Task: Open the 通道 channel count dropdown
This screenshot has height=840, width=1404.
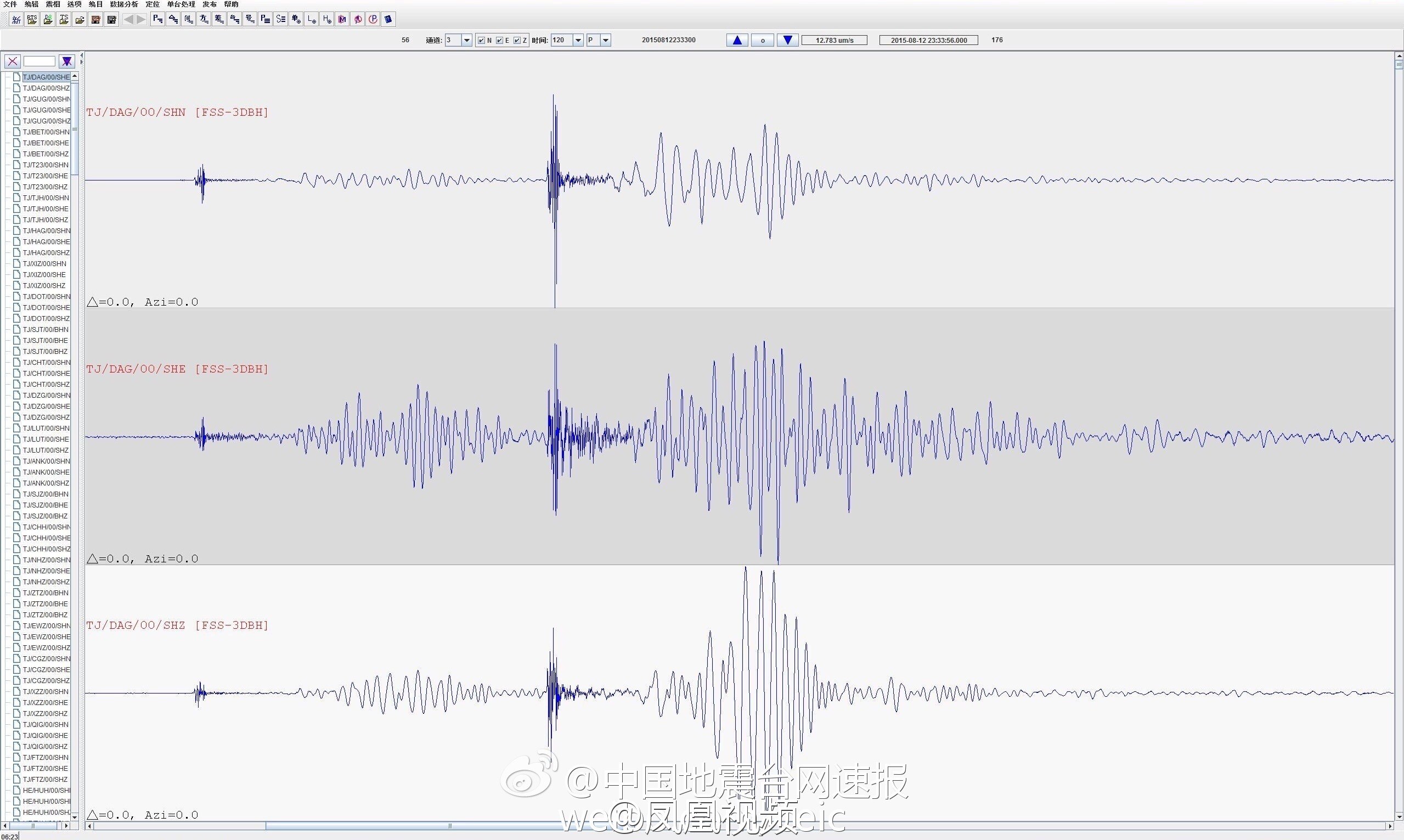Action: [x=467, y=40]
